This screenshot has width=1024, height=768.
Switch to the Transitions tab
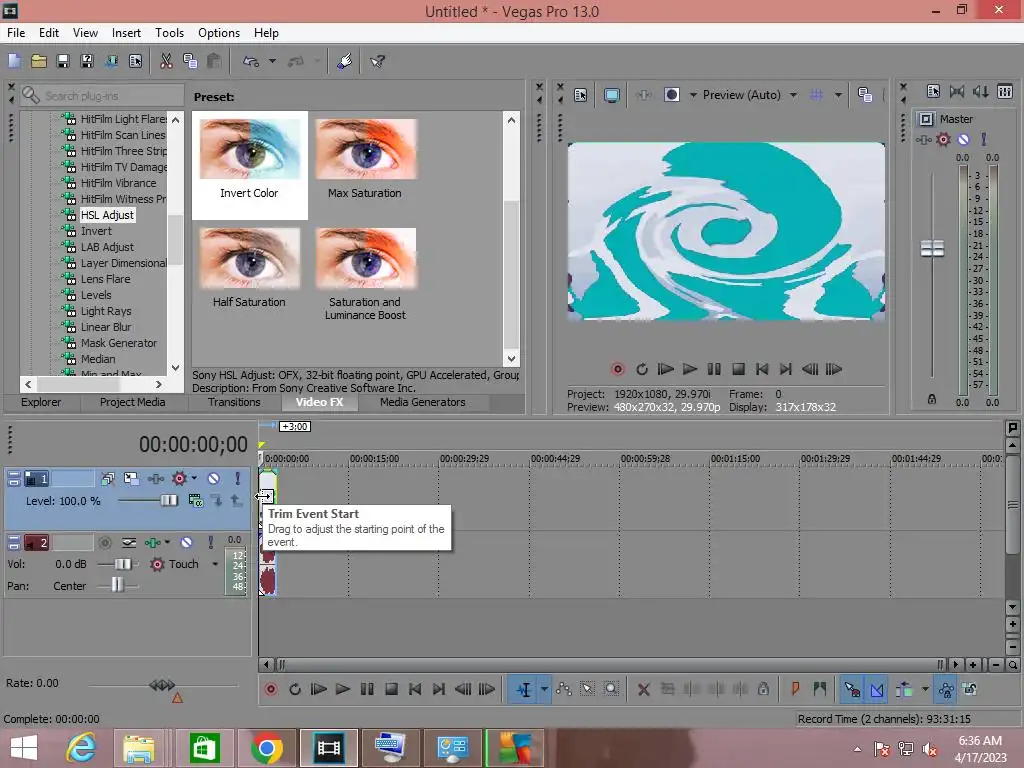point(234,402)
